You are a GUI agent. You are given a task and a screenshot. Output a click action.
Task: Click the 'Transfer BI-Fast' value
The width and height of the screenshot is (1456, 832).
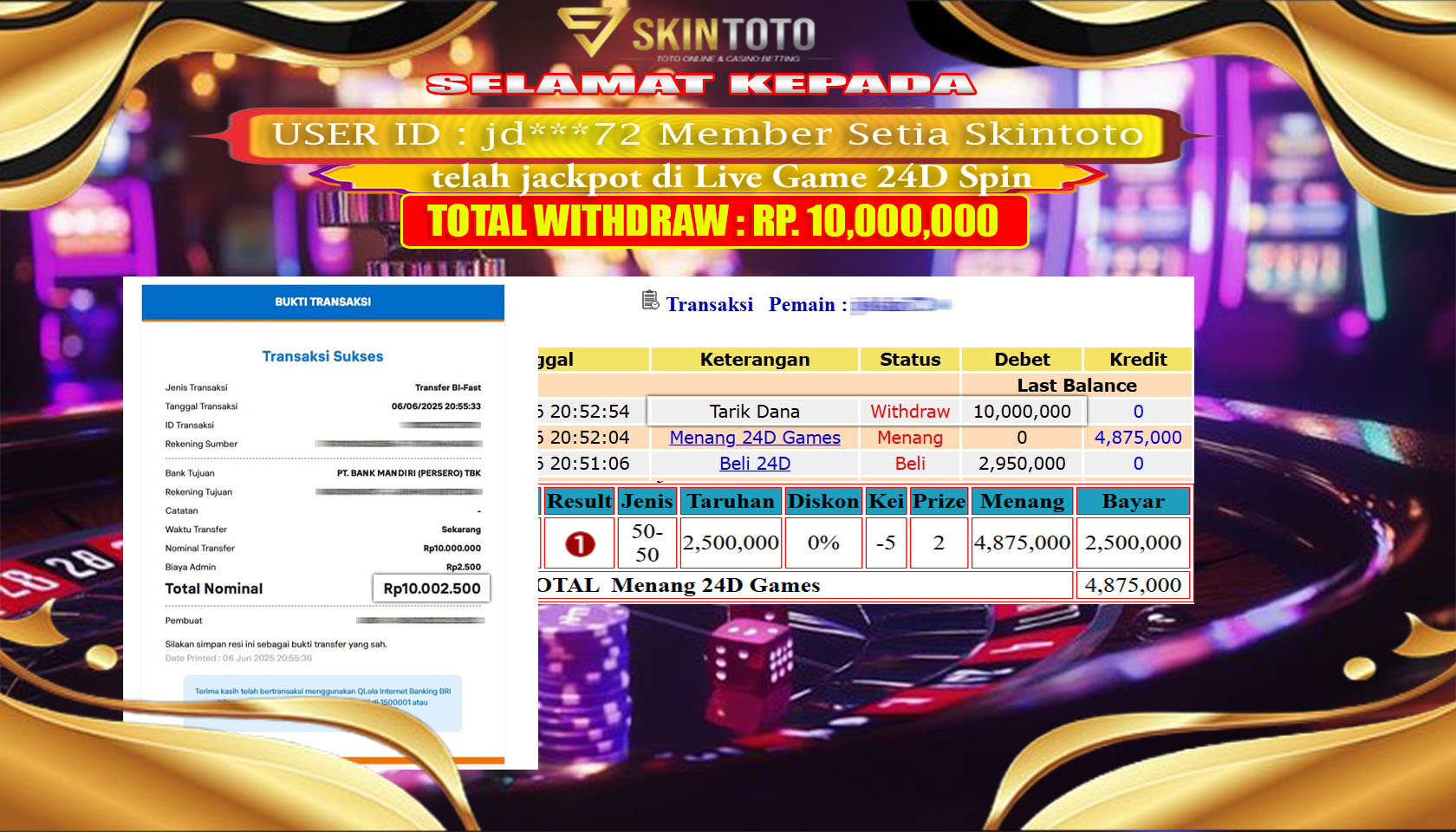click(447, 387)
